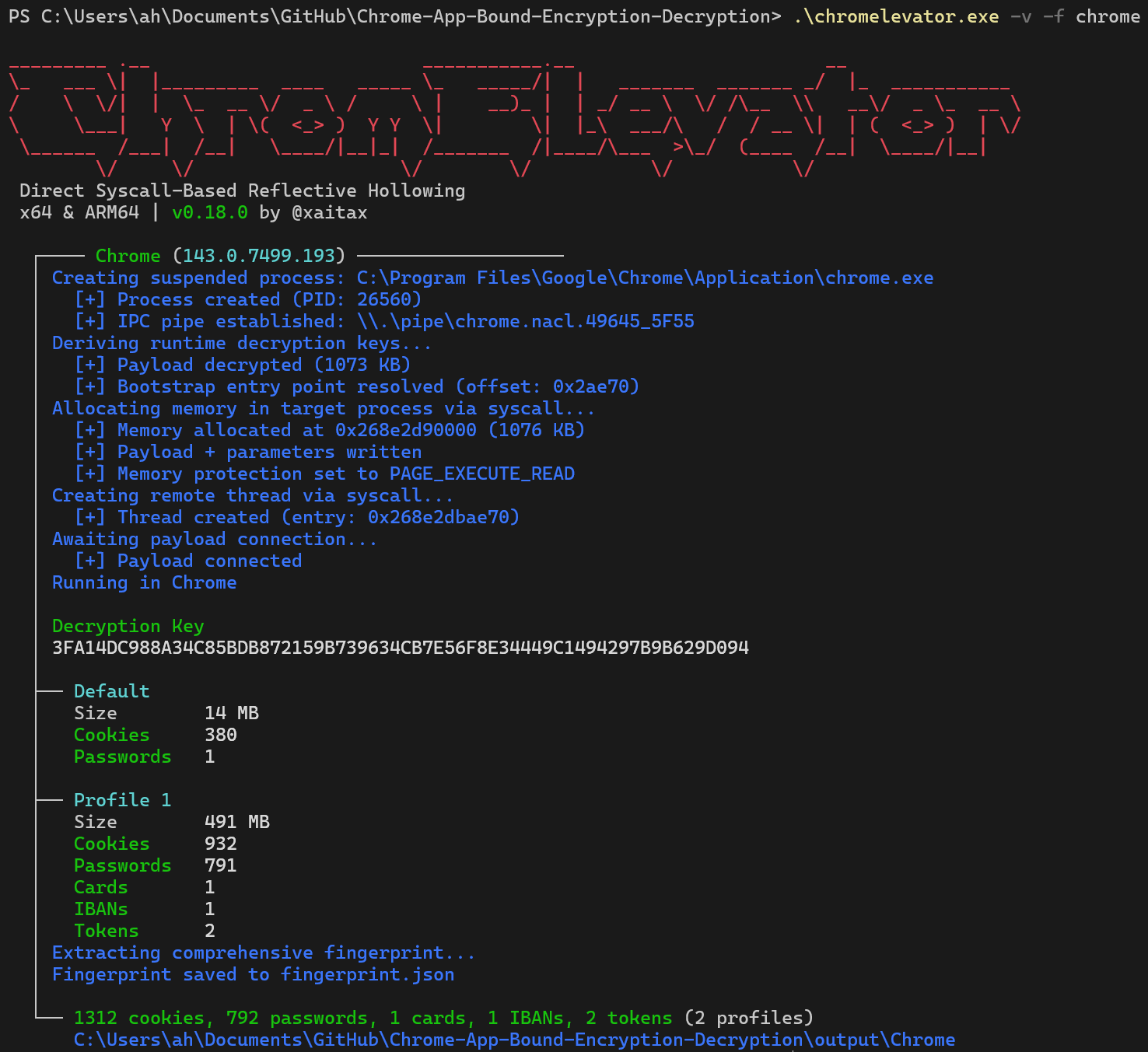Image resolution: width=1148 pixels, height=1052 pixels.
Task: Click the tagline 'Direct Syscall-Based Reflective Hollowing'
Action: tap(243, 190)
